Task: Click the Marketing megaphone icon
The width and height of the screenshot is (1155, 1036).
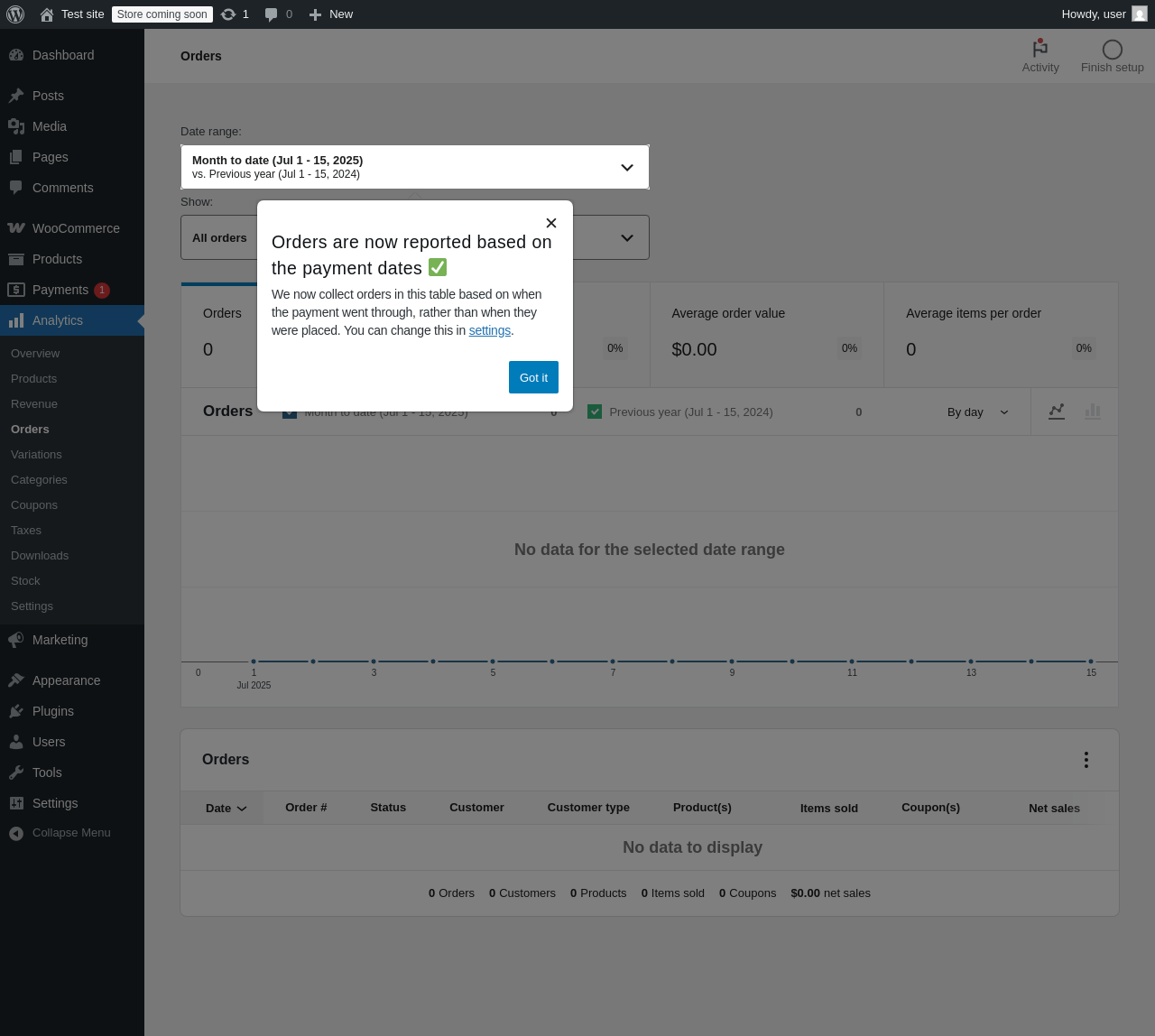Action: click(16, 640)
